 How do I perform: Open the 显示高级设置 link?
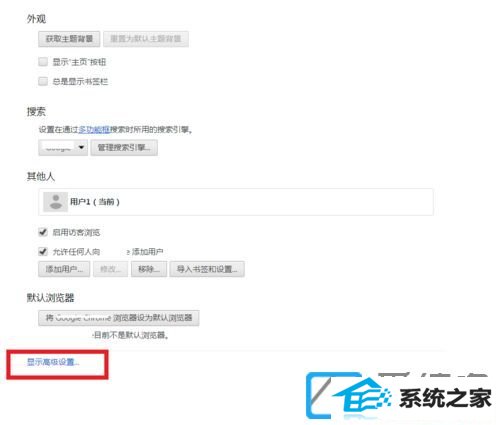pos(53,362)
